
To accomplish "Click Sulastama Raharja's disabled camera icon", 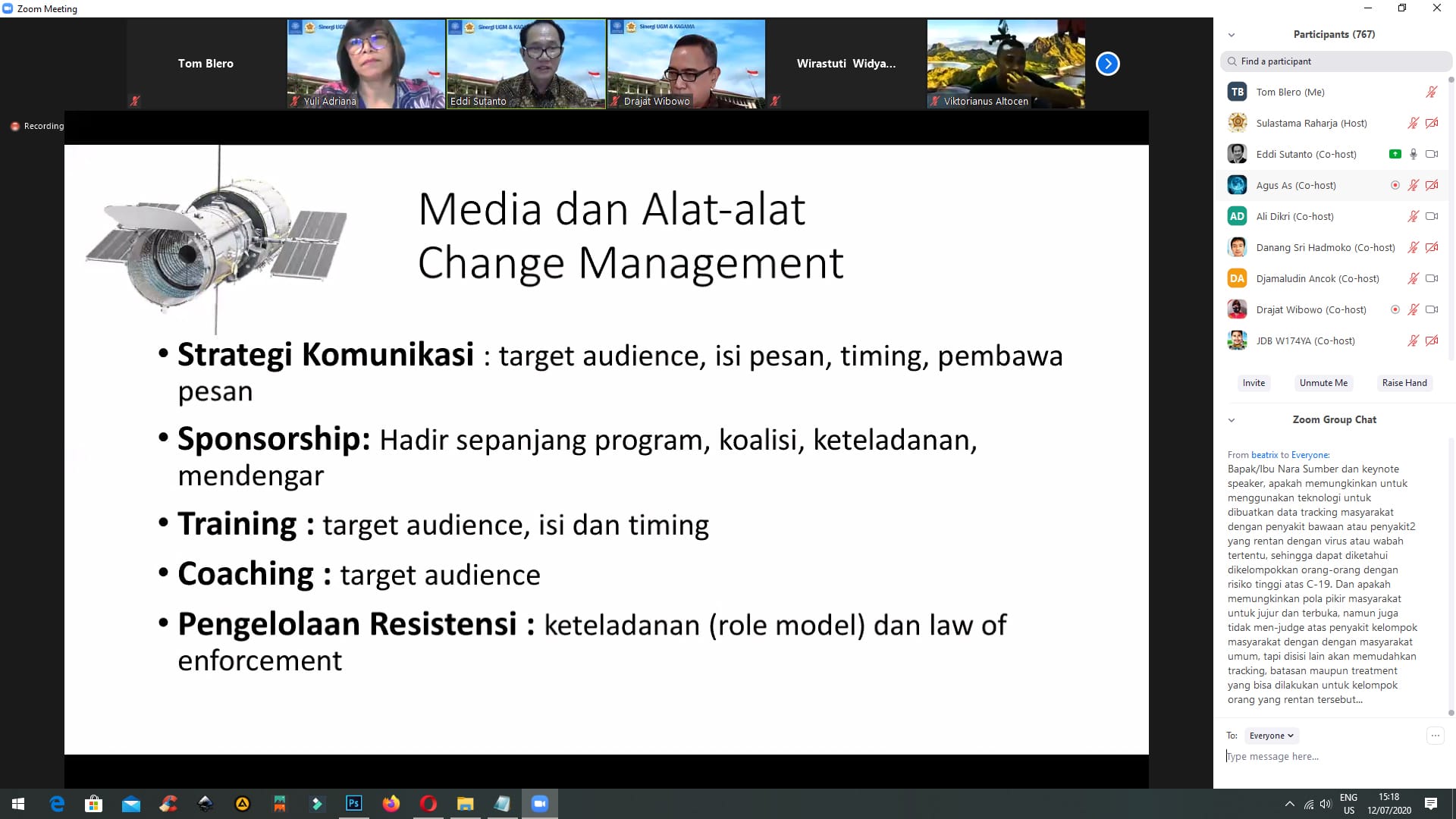I will pyautogui.click(x=1431, y=123).
